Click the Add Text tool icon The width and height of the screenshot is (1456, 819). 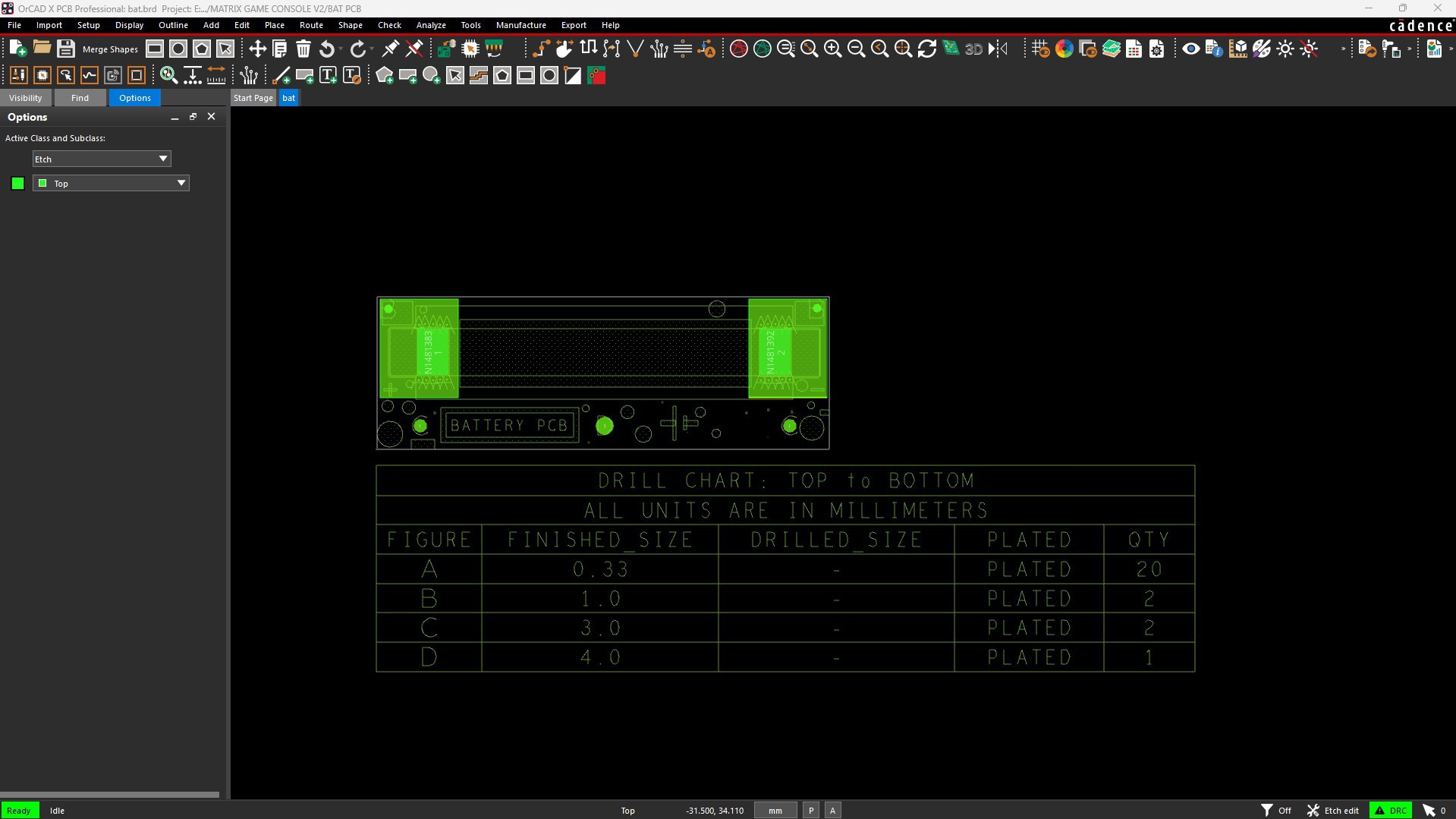(x=328, y=76)
